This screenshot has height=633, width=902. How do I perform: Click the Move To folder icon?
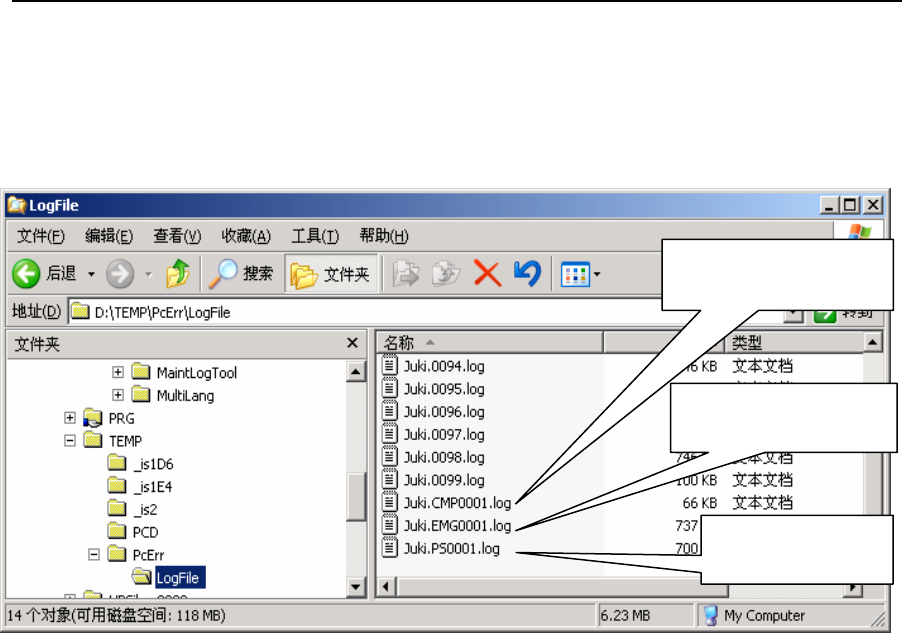pyautogui.click(x=406, y=273)
